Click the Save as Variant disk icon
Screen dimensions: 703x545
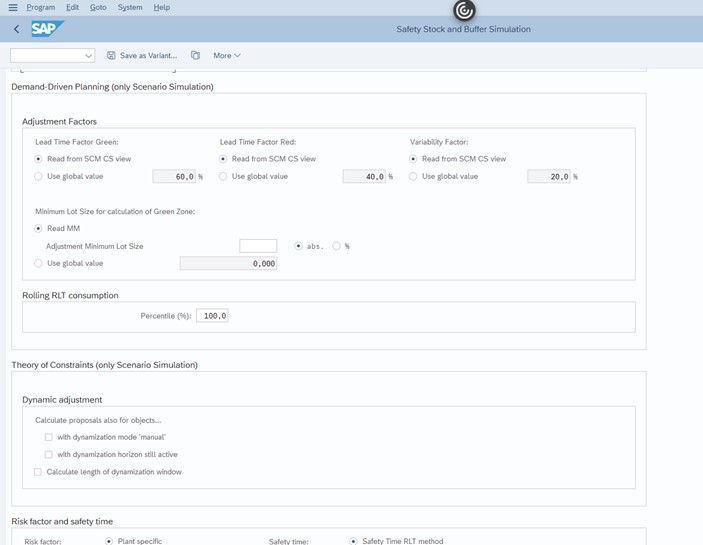click(x=111, y=55)
